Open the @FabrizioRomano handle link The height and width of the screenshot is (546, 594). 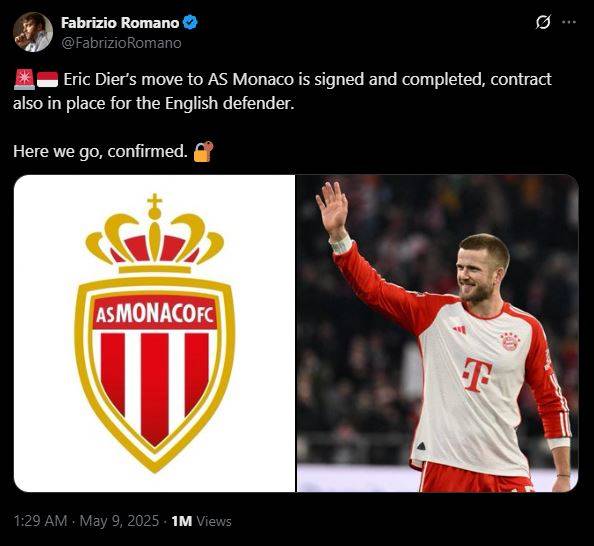121,43
